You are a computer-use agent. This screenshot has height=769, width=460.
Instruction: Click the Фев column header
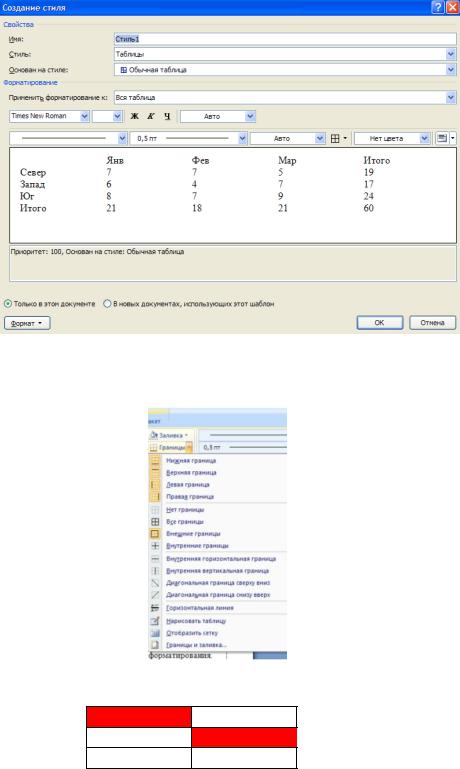click(x=201, y=160)
